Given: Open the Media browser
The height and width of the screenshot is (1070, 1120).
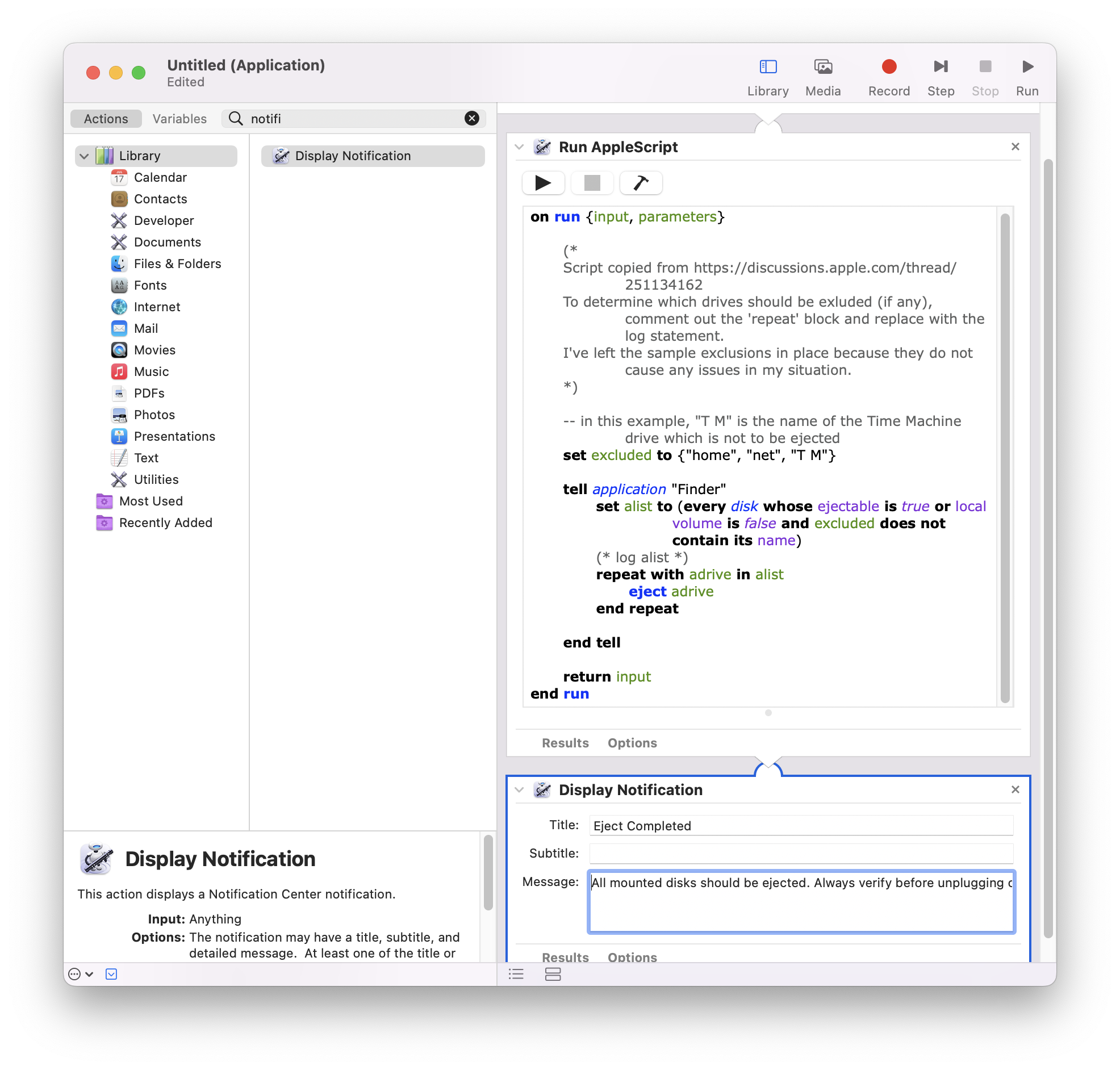Looking at the screenshot, I should pyautogui.click(x=822, y=78).
